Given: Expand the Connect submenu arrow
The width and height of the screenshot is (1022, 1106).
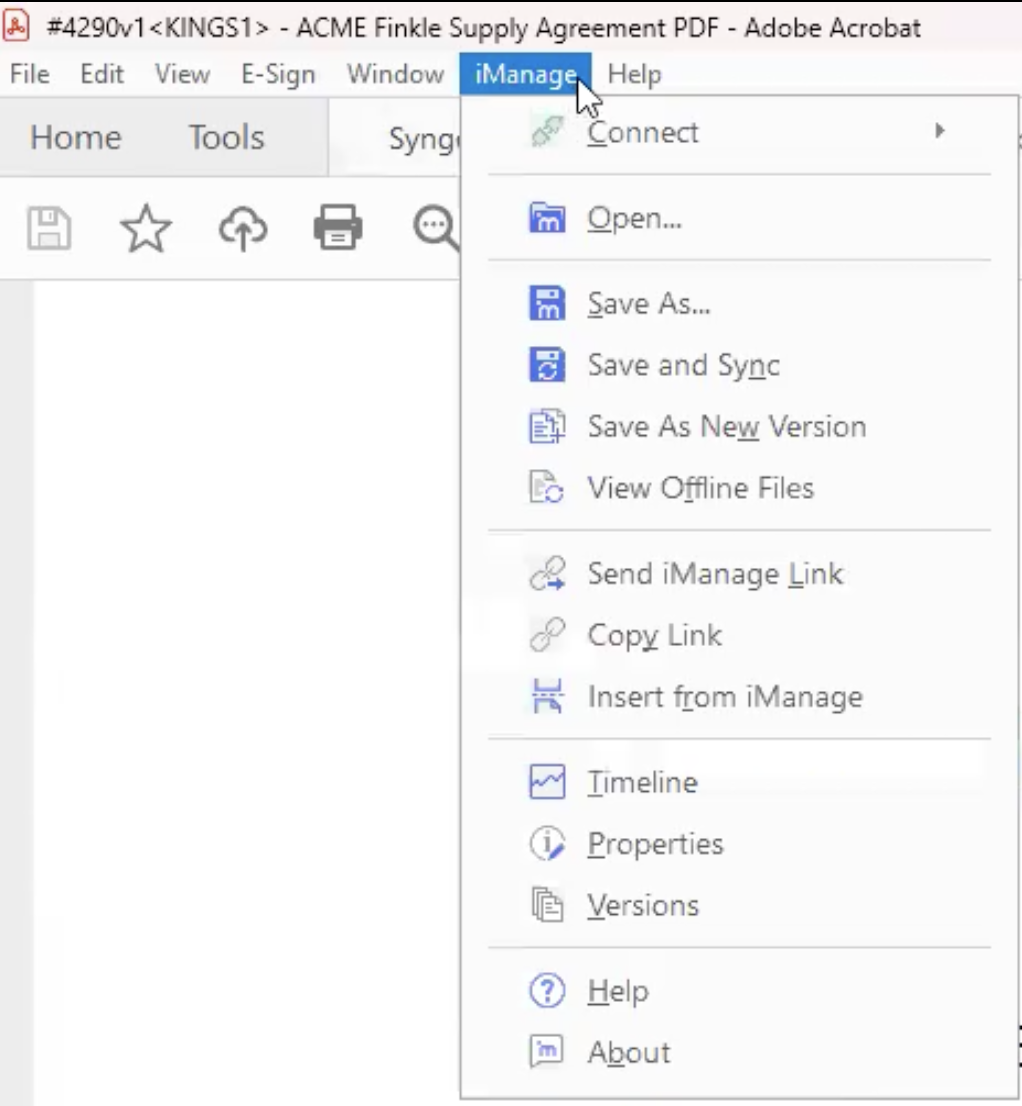Looking at the screenshot, I should [x=939, y=131].
